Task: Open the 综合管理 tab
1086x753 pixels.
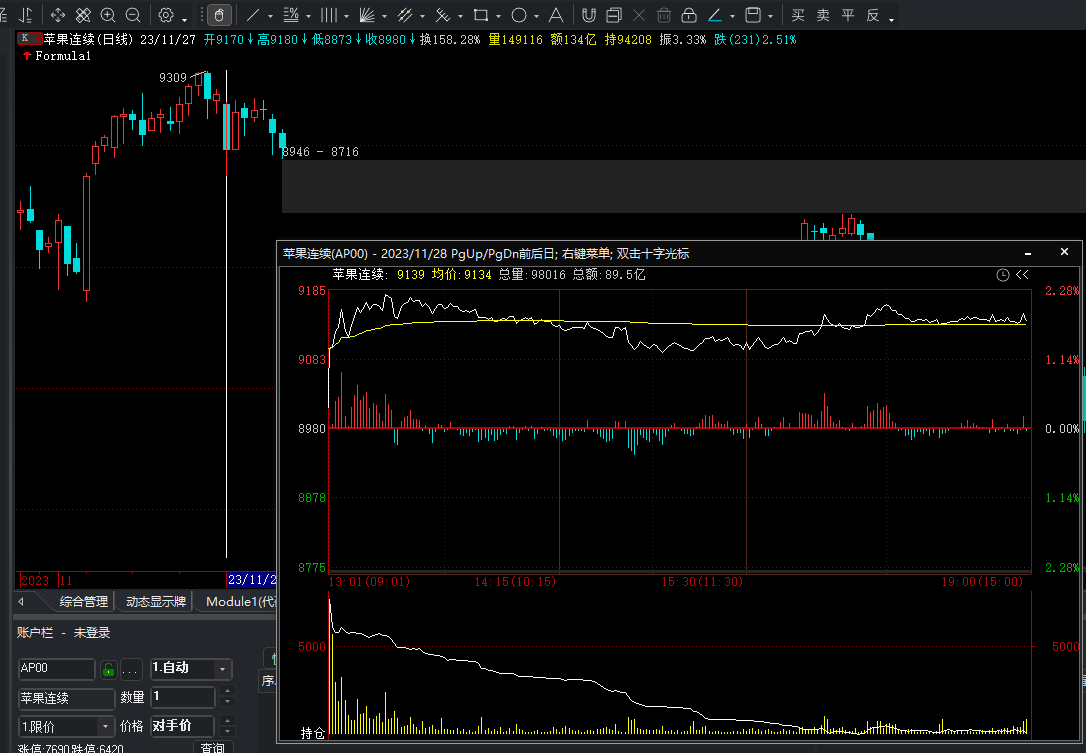Action: [84, 601]
